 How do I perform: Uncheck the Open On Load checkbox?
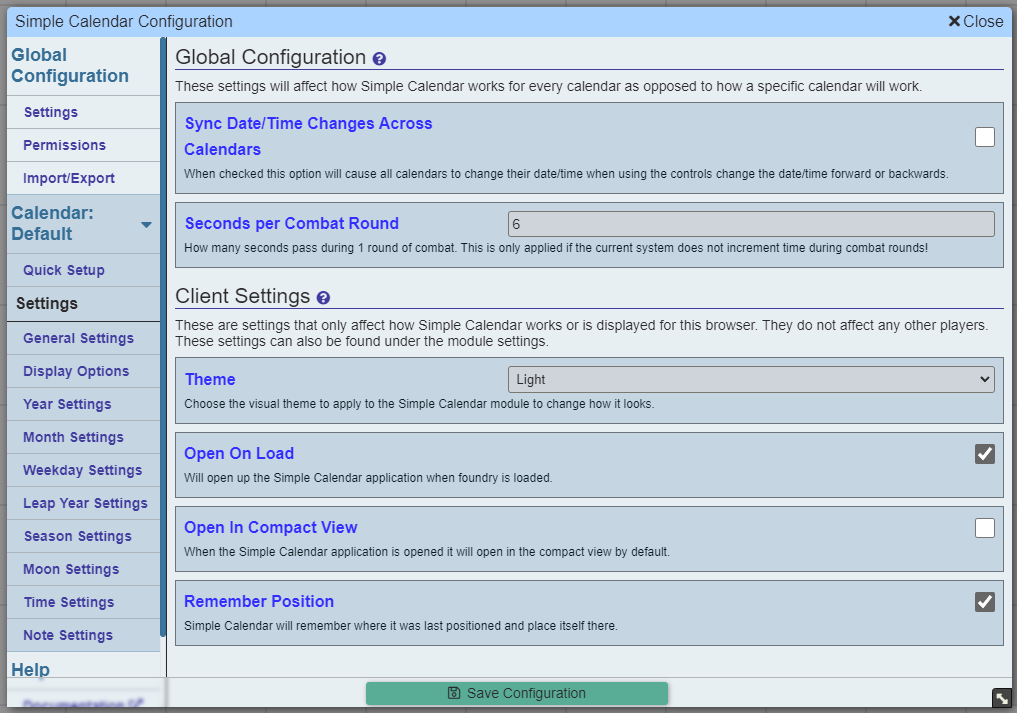click(x=985, y=453)
